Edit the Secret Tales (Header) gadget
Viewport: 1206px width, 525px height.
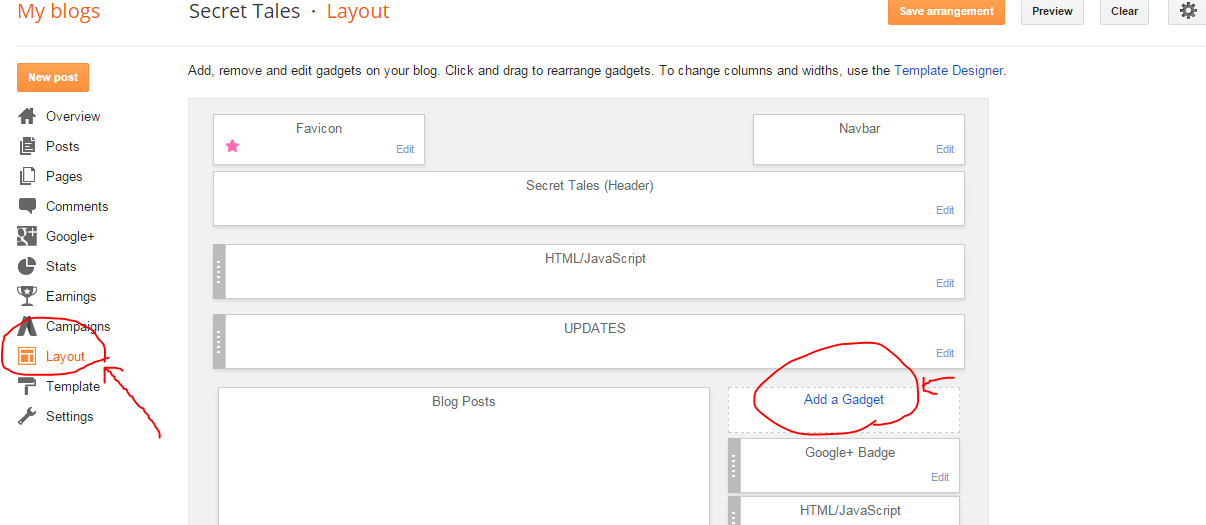[945, 210]
